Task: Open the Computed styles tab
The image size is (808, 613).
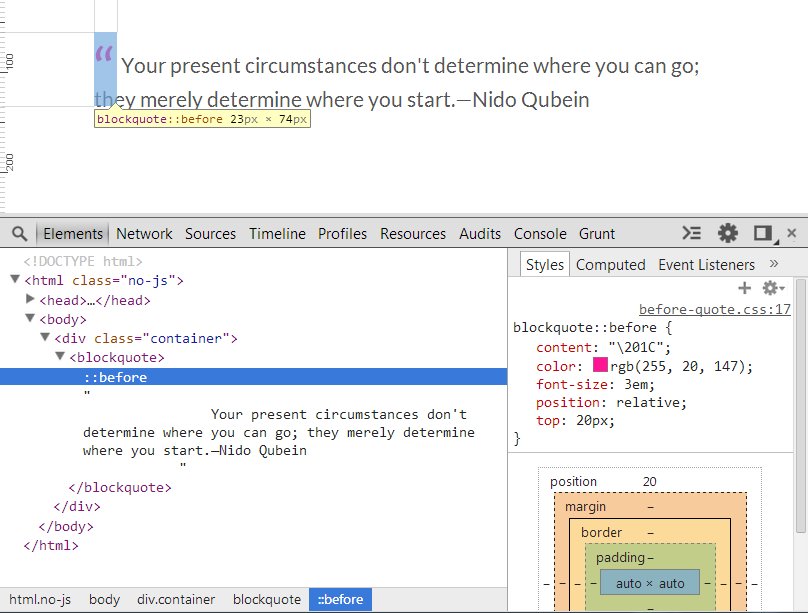Action: [x=610, y=265]
